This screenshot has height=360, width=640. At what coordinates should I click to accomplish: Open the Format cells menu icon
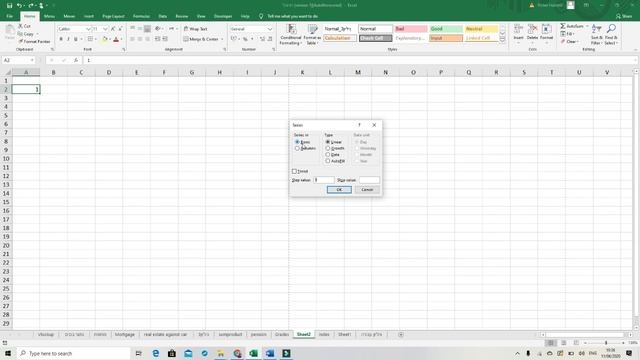pyautogui.click(x=546, y=33)
